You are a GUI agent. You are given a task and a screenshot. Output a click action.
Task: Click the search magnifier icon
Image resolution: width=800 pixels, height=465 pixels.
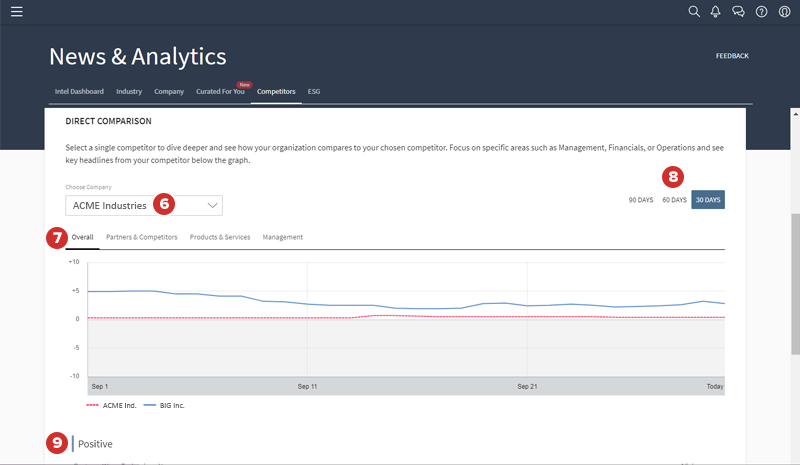tap(695, 12)
